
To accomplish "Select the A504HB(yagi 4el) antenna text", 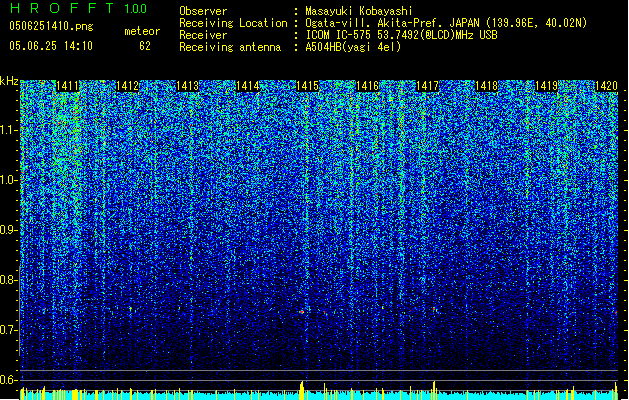I will (x=353, y=47).
